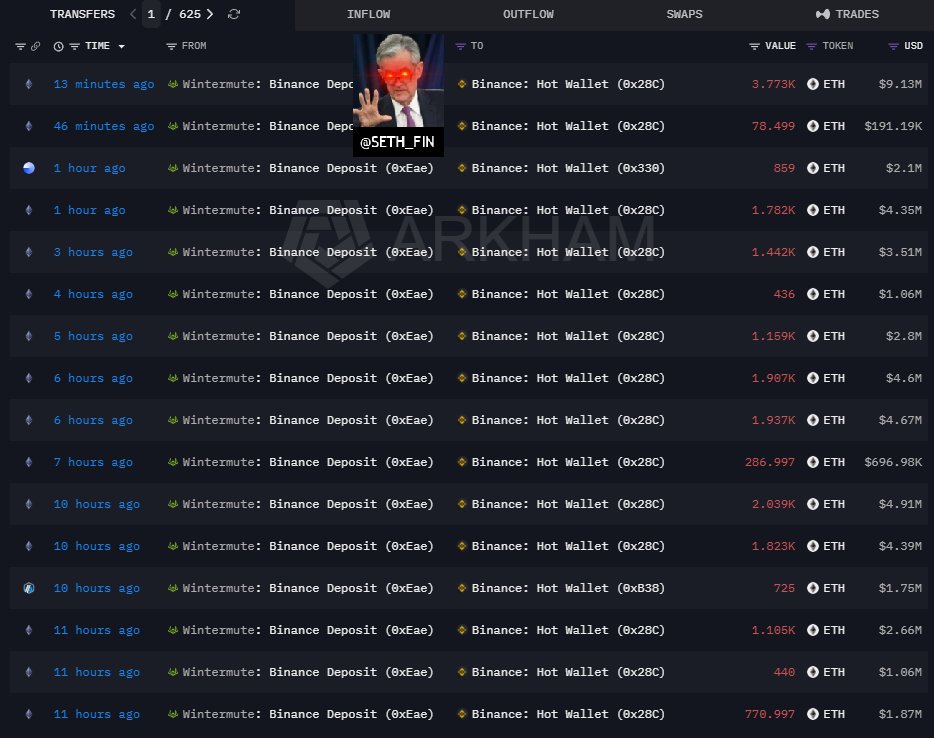Click USD amount $696.98K

pos(893,462)
